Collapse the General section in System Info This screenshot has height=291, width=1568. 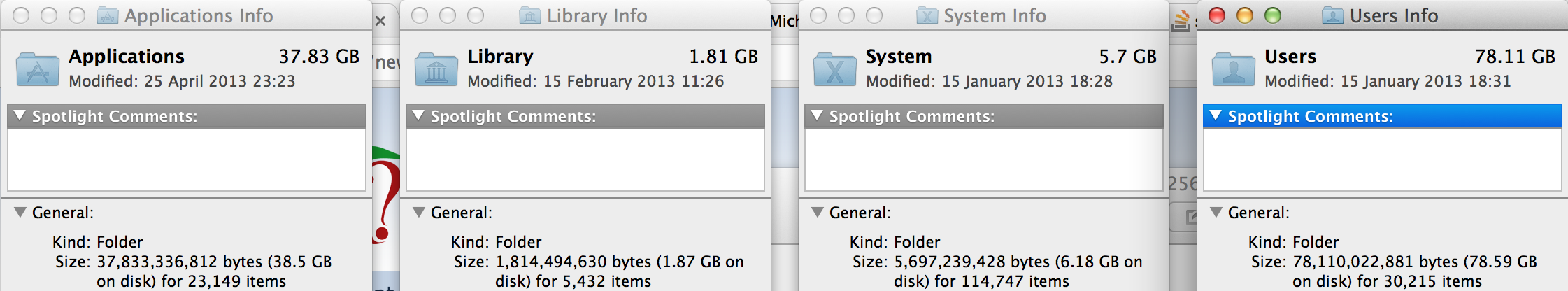tap(817, 212)
